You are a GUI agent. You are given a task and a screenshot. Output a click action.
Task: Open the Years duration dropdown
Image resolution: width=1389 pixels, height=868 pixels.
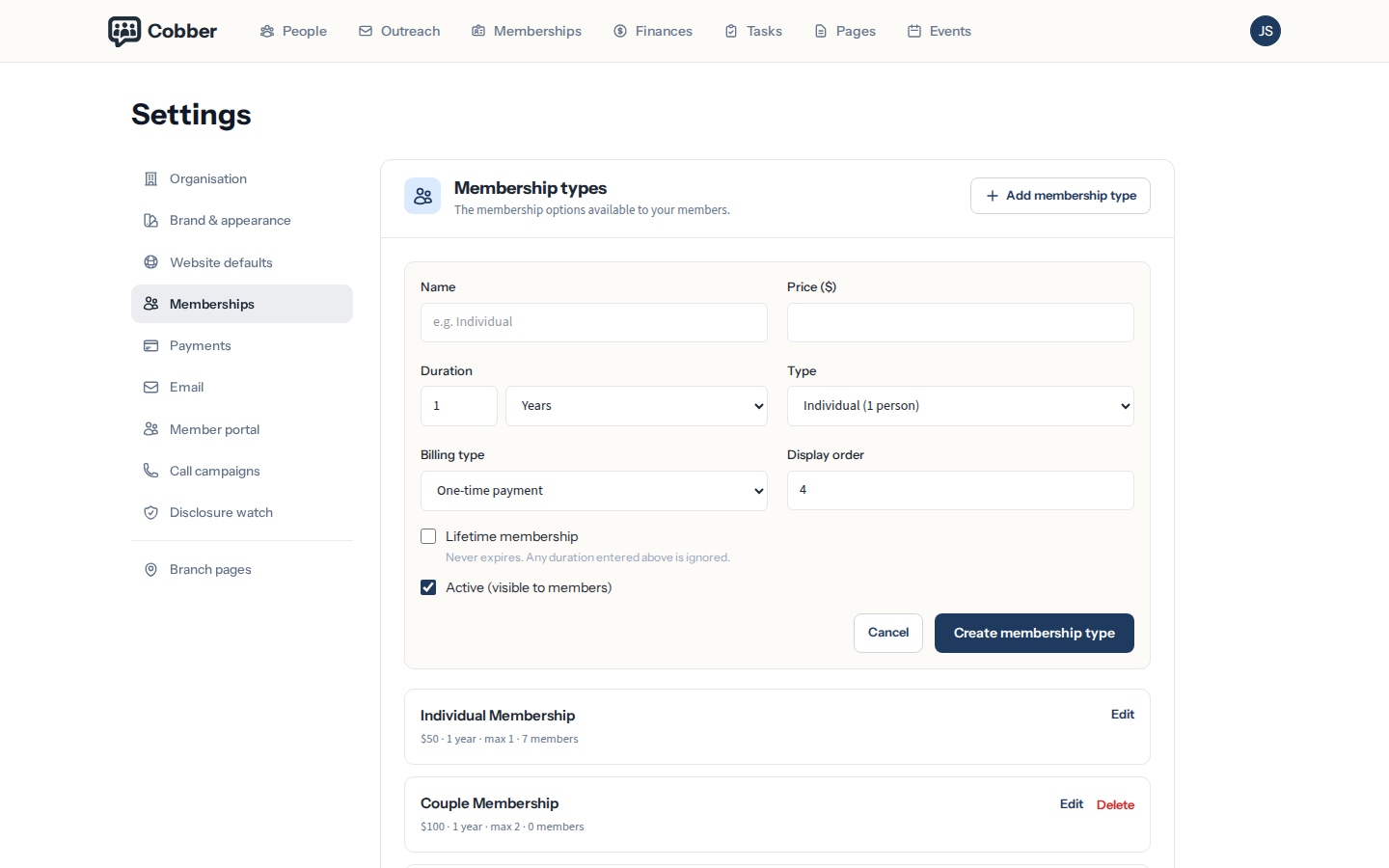pyautogui.click(x=637, y=406)
